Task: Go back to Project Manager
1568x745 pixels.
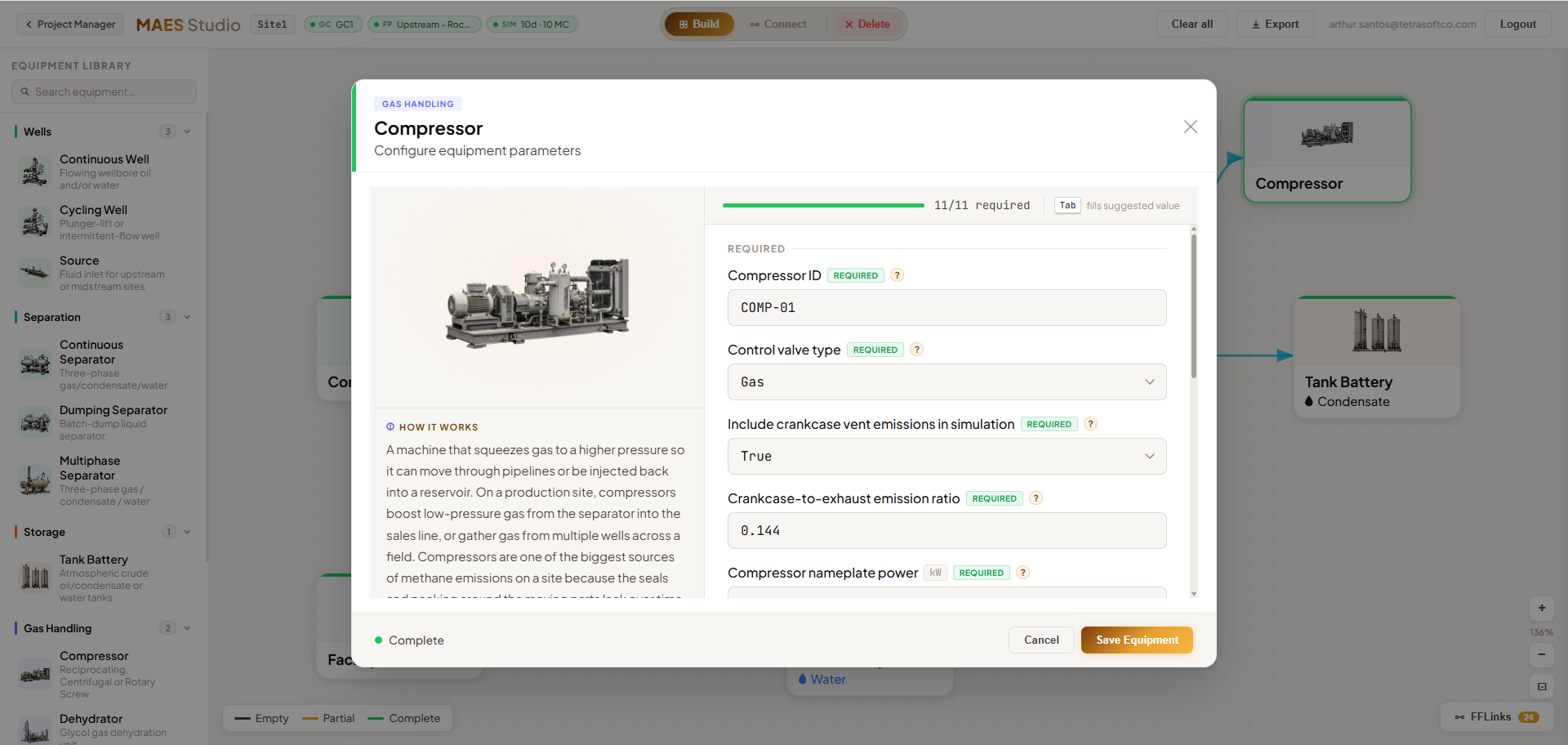Action: tap(71, 25)
